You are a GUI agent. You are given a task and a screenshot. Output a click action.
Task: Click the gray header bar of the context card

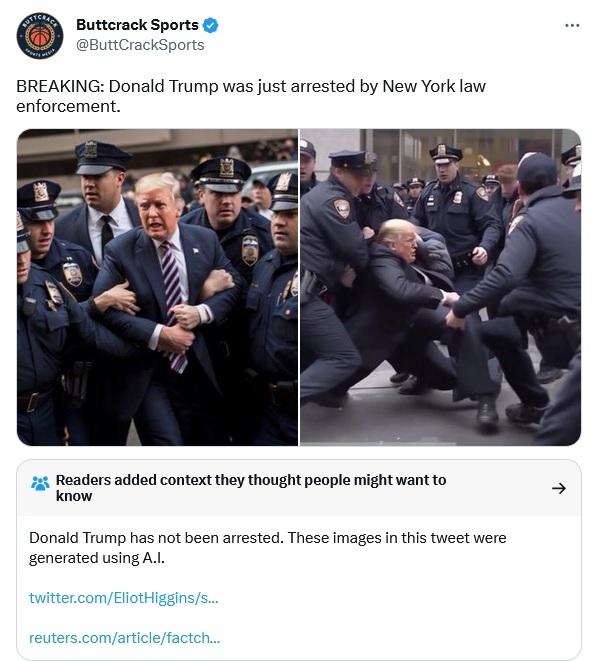click(x=299, y=488)
